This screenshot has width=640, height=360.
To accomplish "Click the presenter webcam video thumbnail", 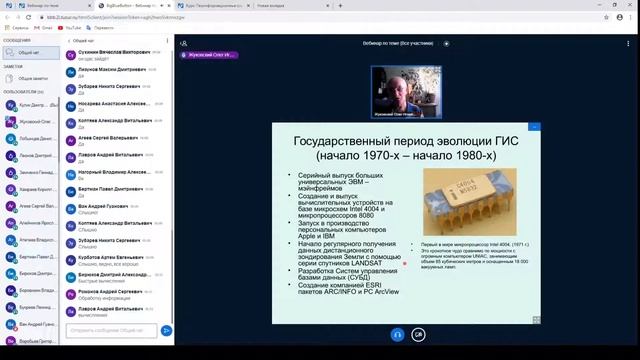I will click(x=406, y=92).
